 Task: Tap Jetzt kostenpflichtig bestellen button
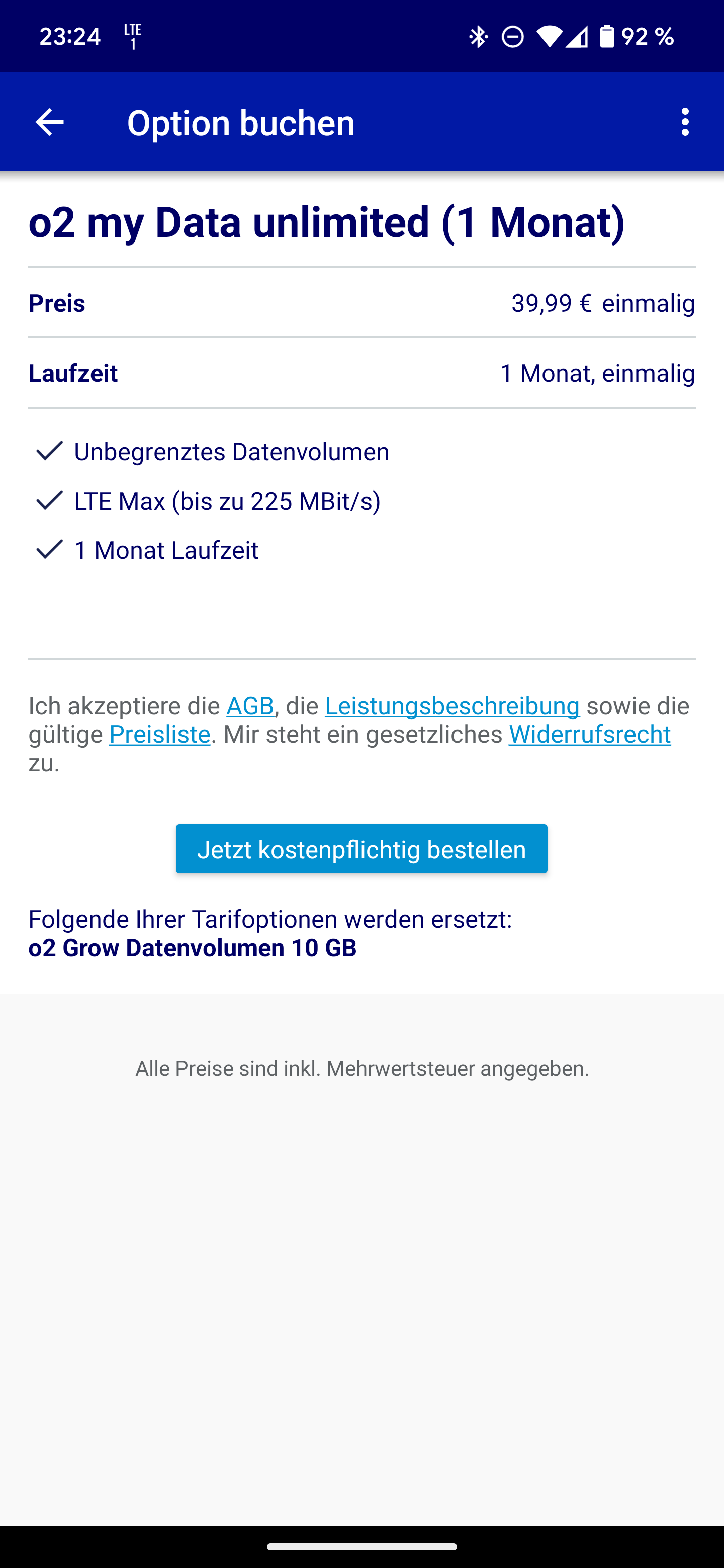[361, 849]
